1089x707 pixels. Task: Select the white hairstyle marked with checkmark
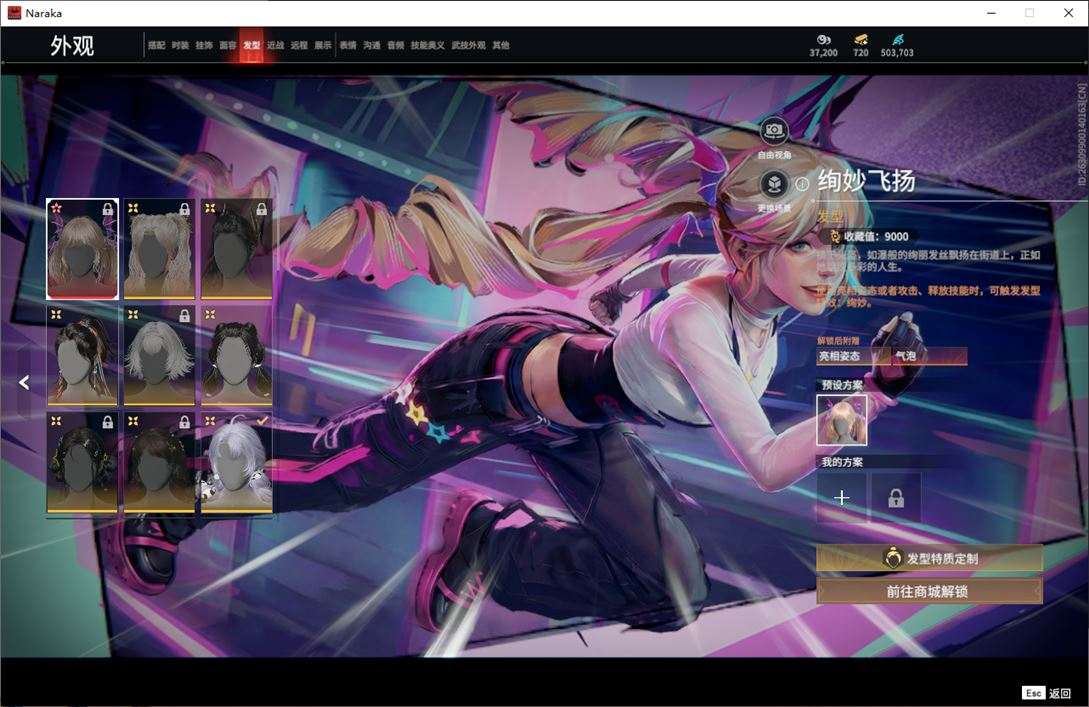(x=236, y=463)
